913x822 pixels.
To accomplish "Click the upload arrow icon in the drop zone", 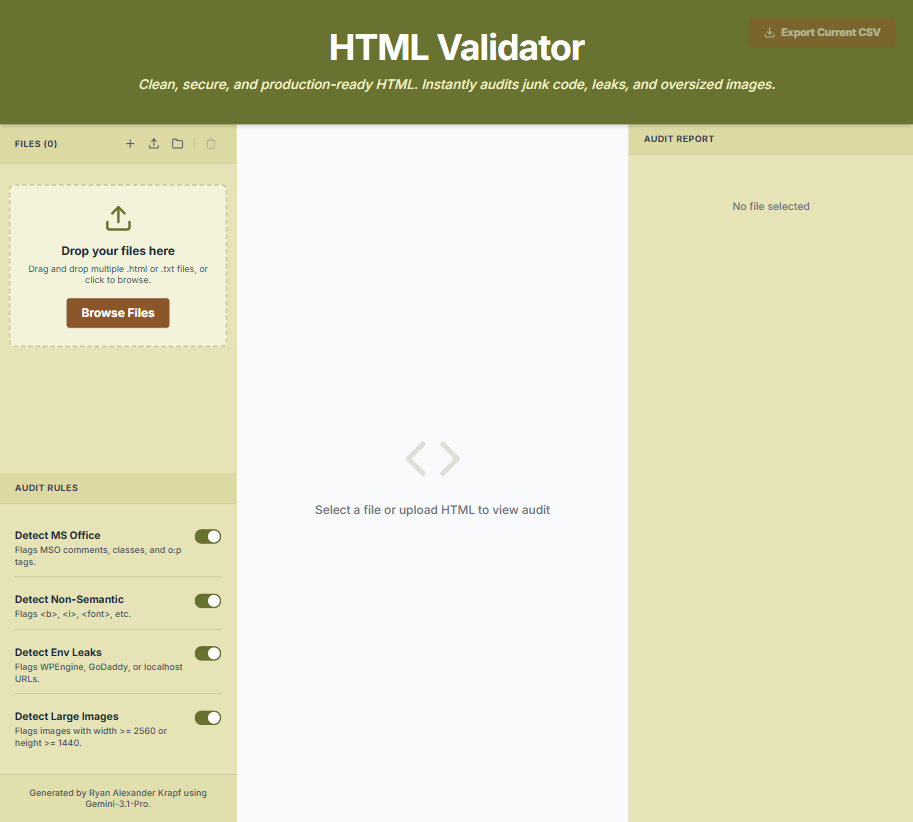I will [x=118, y=218].
